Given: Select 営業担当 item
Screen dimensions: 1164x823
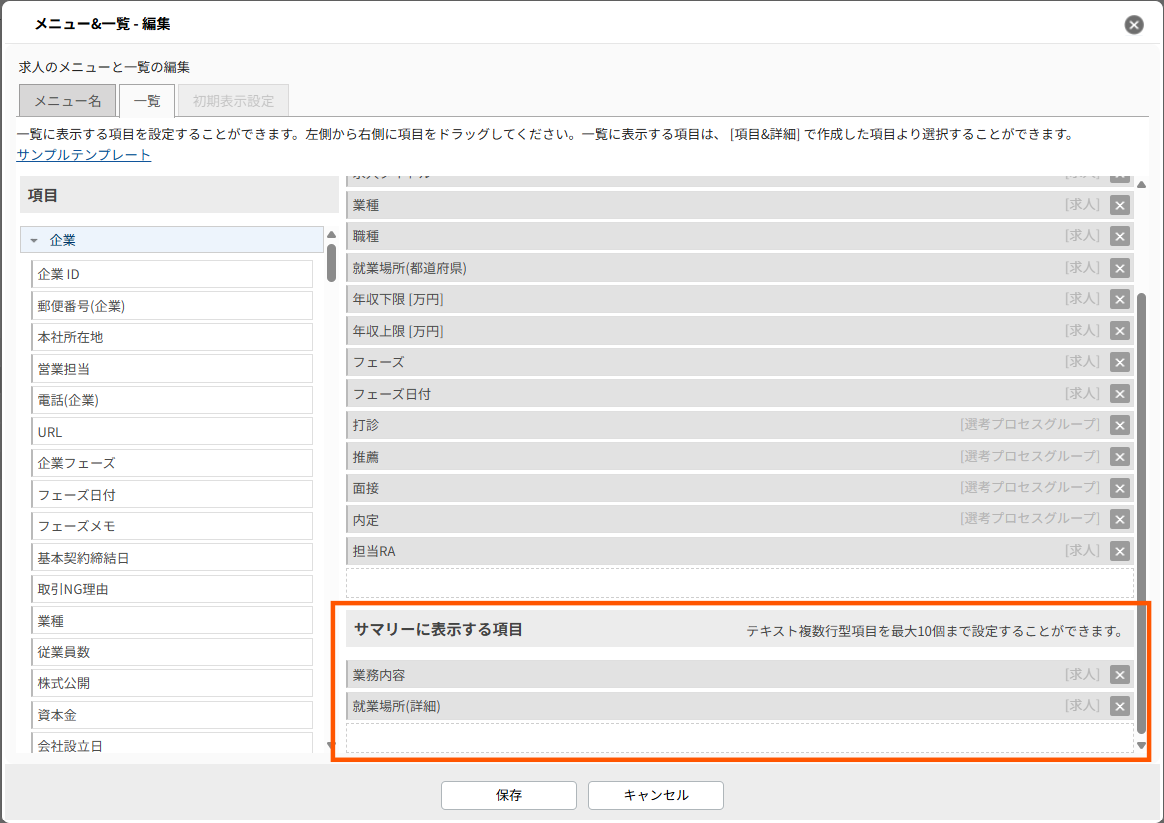Looking at the screenshot, I should point(172,369).
